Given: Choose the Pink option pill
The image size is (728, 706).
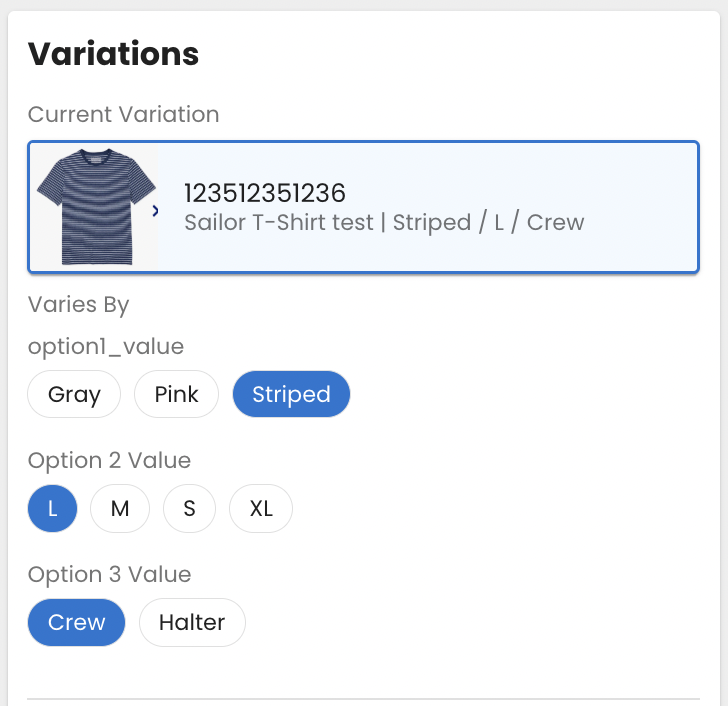Looking at the screenshot, I should pyautogui.click(x=176, y=394).
